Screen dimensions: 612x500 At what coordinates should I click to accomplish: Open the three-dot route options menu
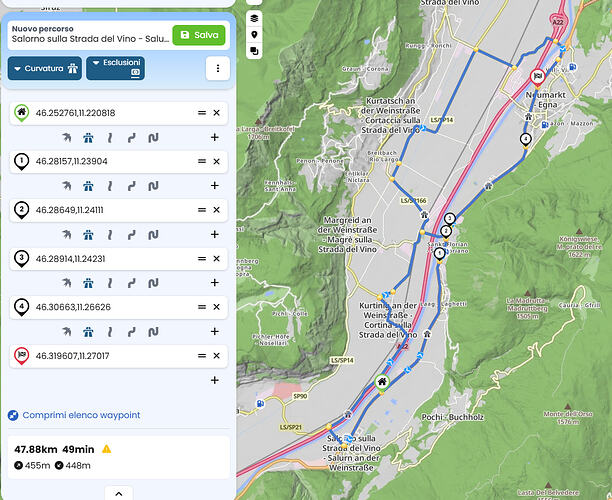[218, 68]
